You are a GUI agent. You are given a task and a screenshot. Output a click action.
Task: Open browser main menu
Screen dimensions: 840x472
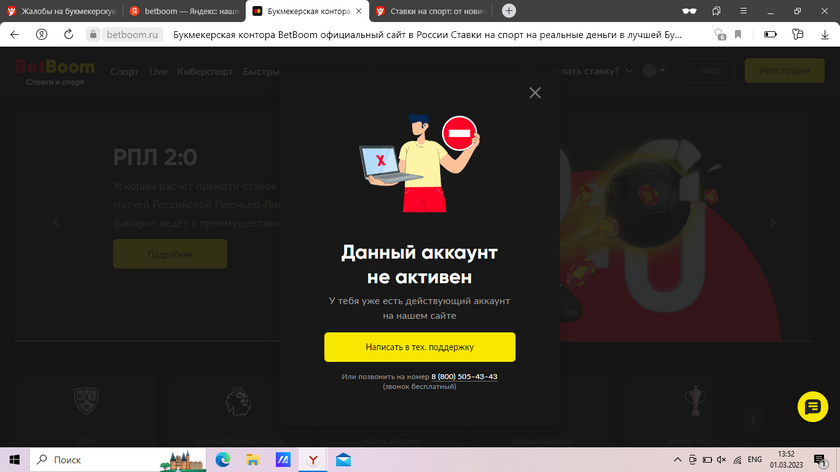743,11
